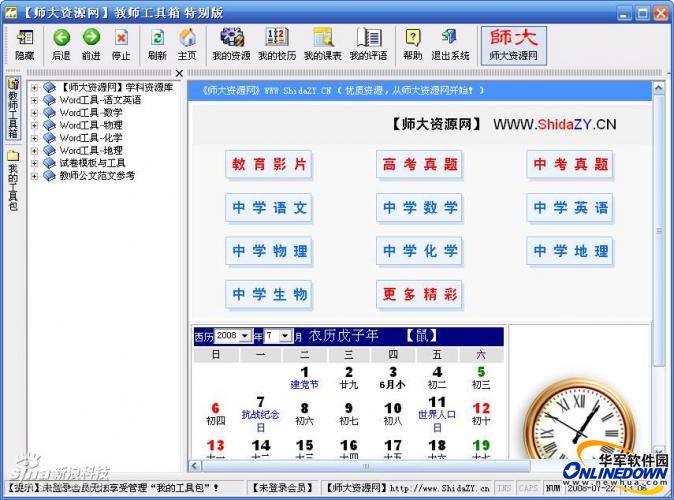Viewport: 674px width, 500px height.
Task: Go forward with the 前进 arrow
Action: click(x=91, y=45)
